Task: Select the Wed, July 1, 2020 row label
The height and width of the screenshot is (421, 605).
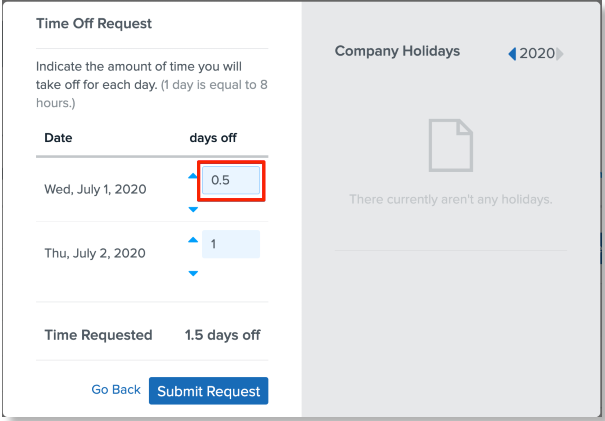Action: click(97, 189)
